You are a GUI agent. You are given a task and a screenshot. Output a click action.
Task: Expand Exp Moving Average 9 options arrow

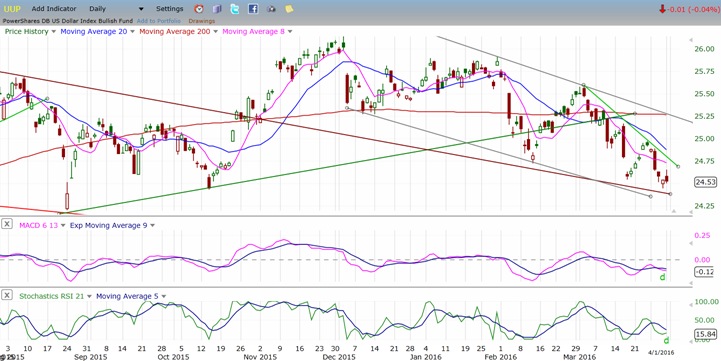[152, 225]
